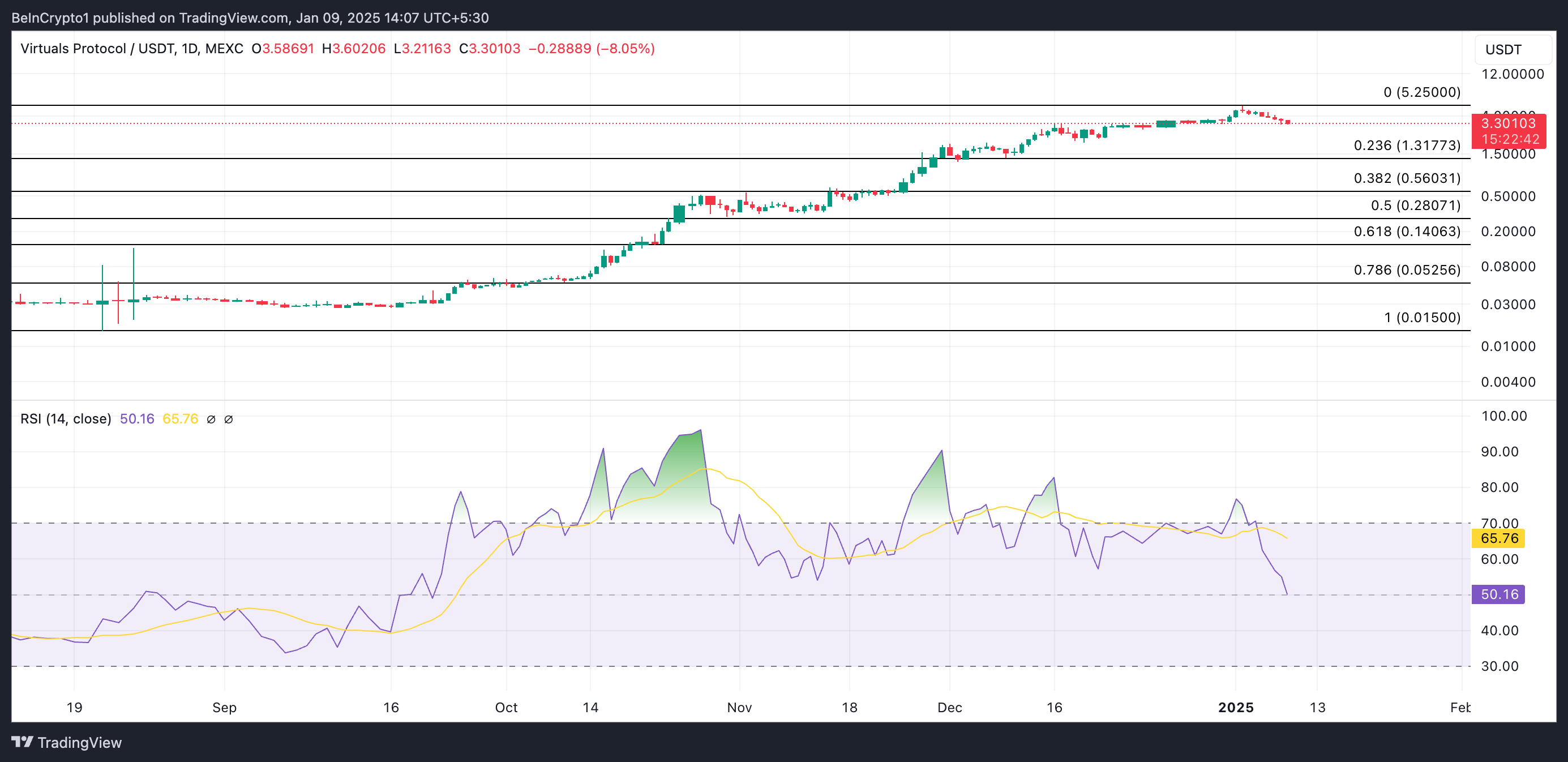The height and width of the screenshot is (762, 1568).
Task: Click the 2025 date label on time axis
Action: pos(1235,707)
